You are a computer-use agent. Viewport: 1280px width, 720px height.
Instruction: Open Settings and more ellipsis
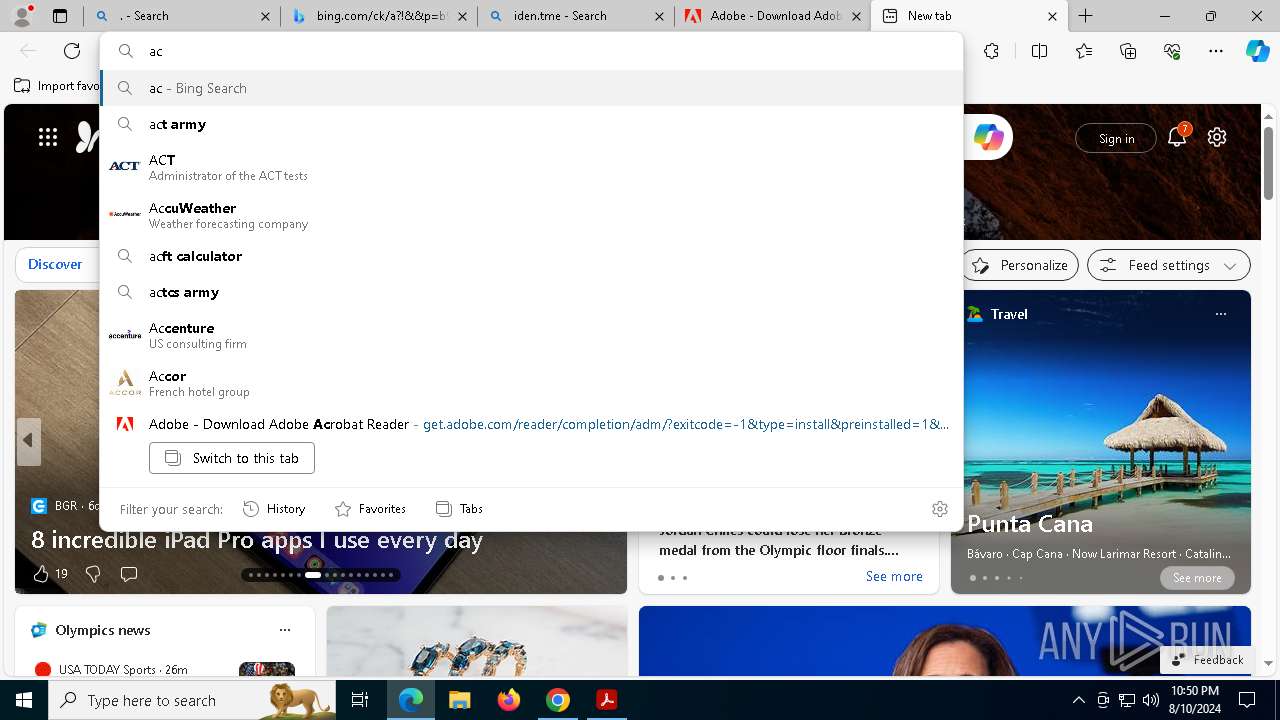[1216, 51]
